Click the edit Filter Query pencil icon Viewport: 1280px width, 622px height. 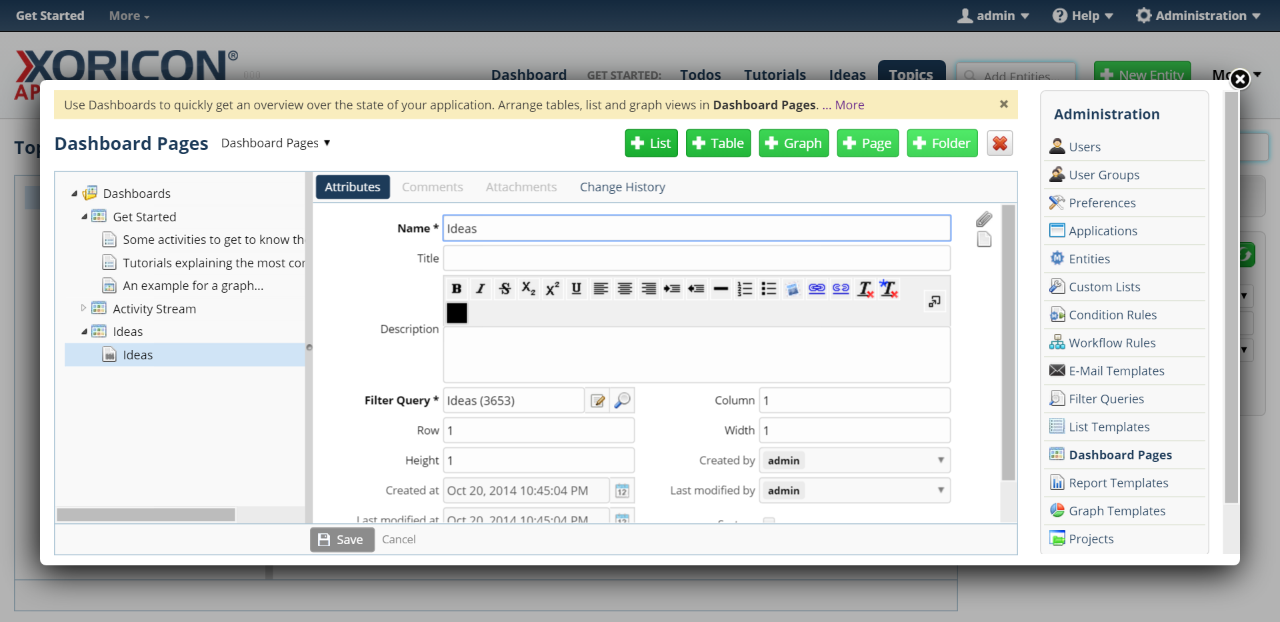598,401
